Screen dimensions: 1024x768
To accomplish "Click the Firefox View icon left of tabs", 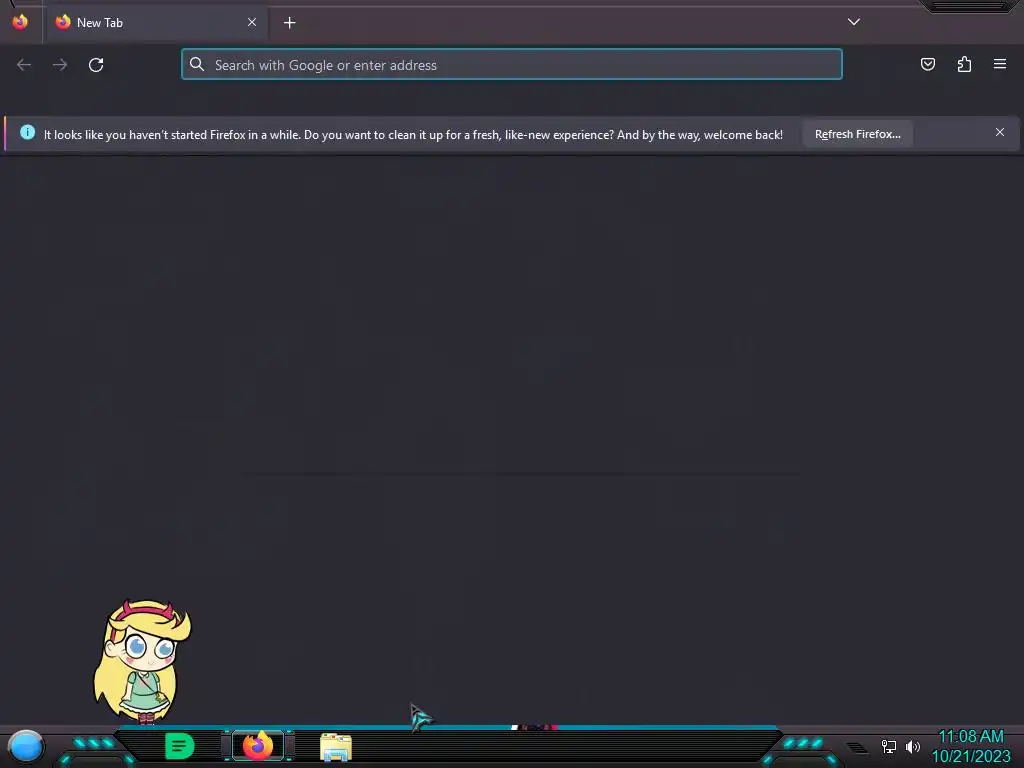I will click(x=20, y=22).
